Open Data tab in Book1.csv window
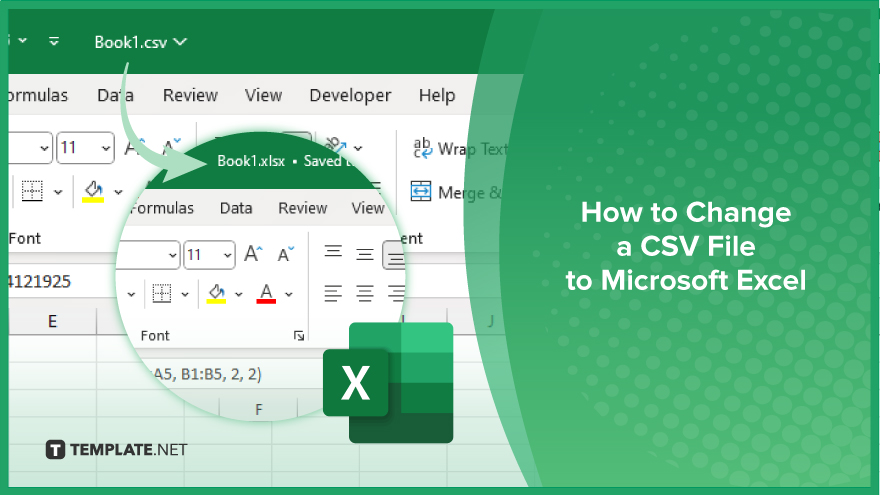Viewport: 880px width, 495px height. (x=115, y=95)
